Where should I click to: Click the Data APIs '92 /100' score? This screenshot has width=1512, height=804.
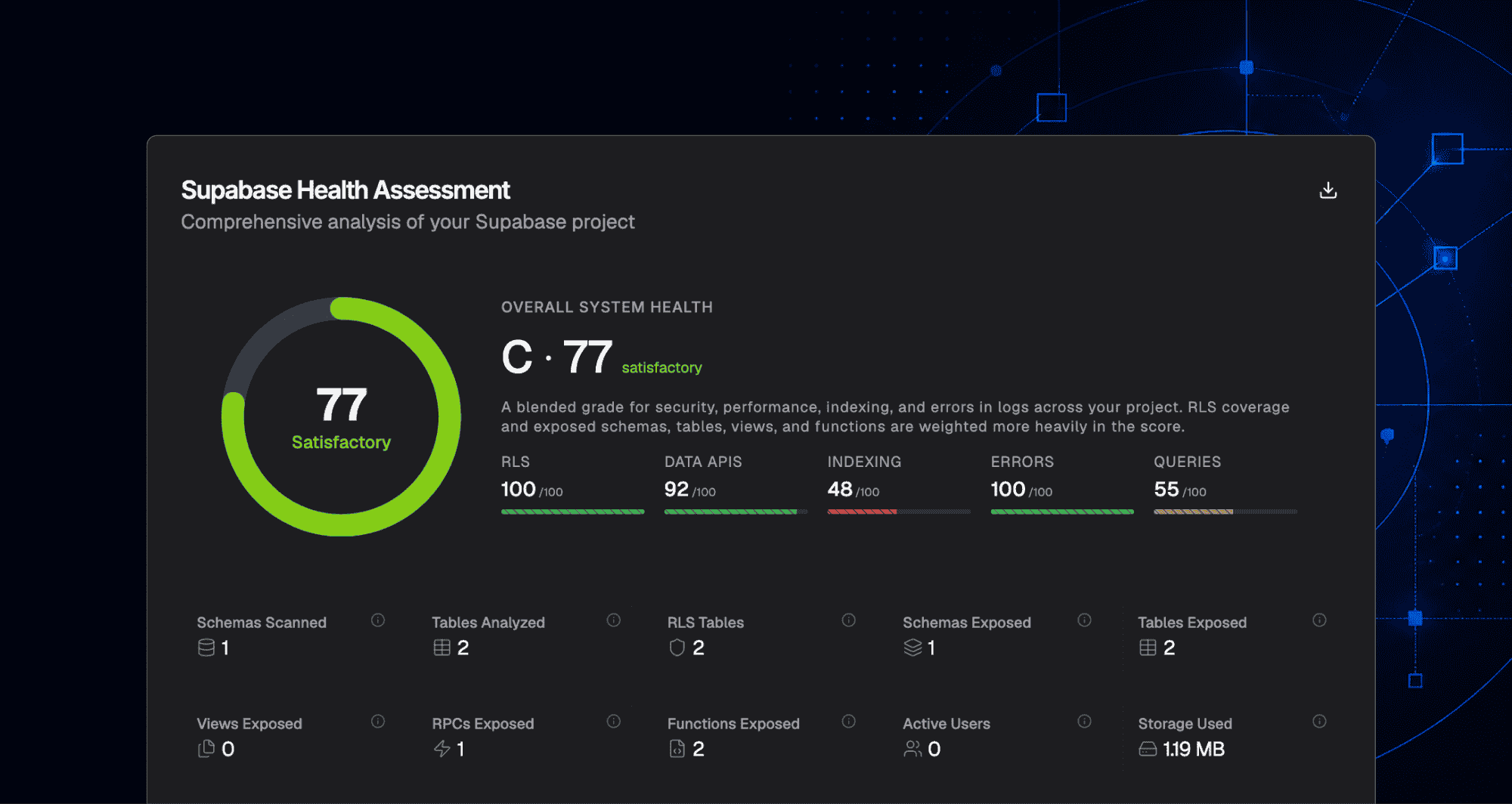coord(690,490)
